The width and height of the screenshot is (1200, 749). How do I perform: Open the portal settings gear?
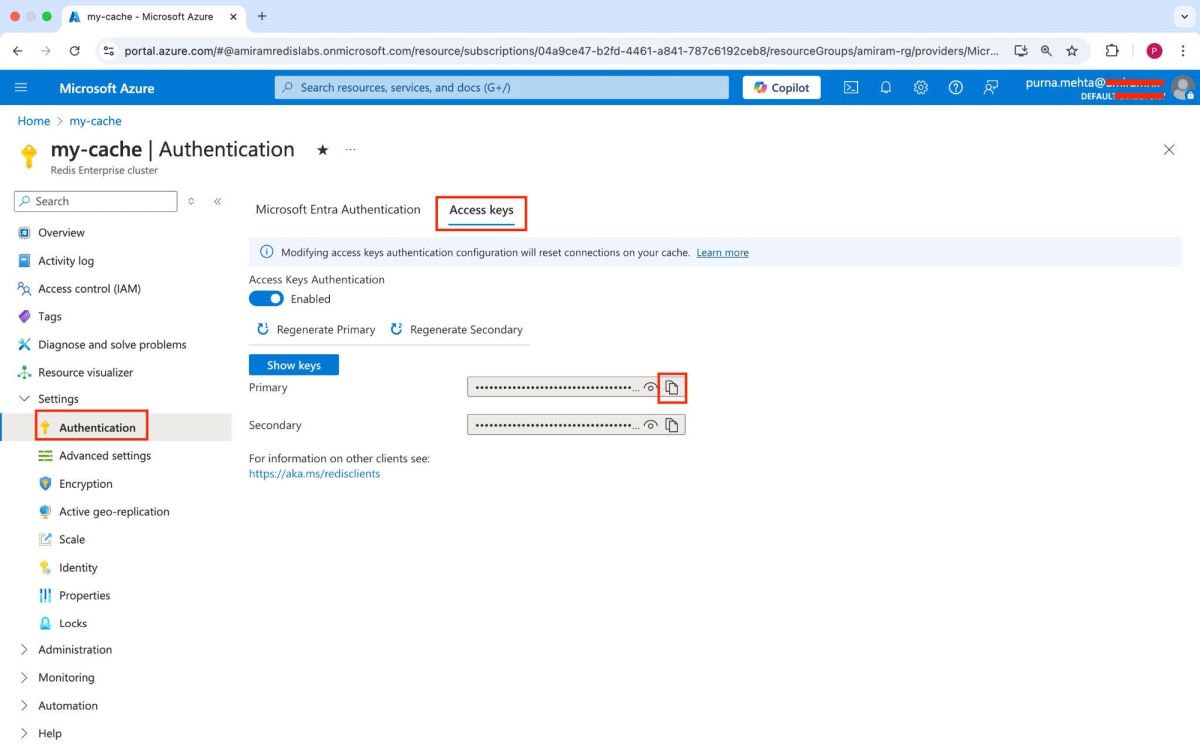click(921, 87)
